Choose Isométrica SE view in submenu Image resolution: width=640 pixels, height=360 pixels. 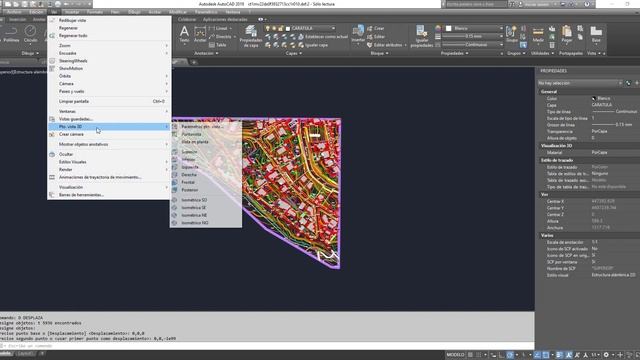point(206,208)
